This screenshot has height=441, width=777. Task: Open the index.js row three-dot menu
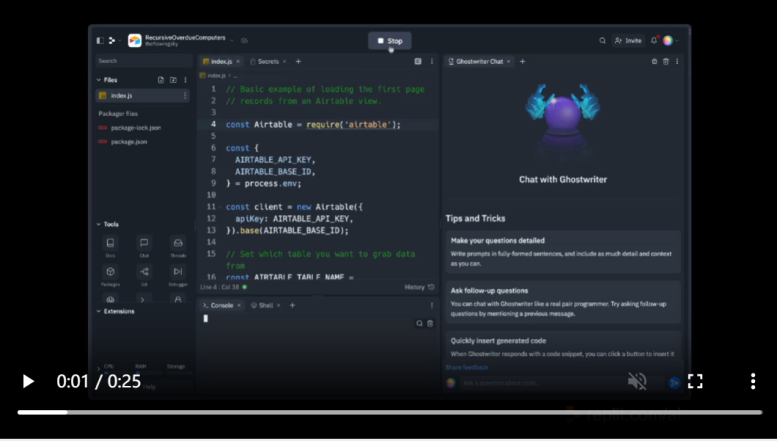point(185,96)
